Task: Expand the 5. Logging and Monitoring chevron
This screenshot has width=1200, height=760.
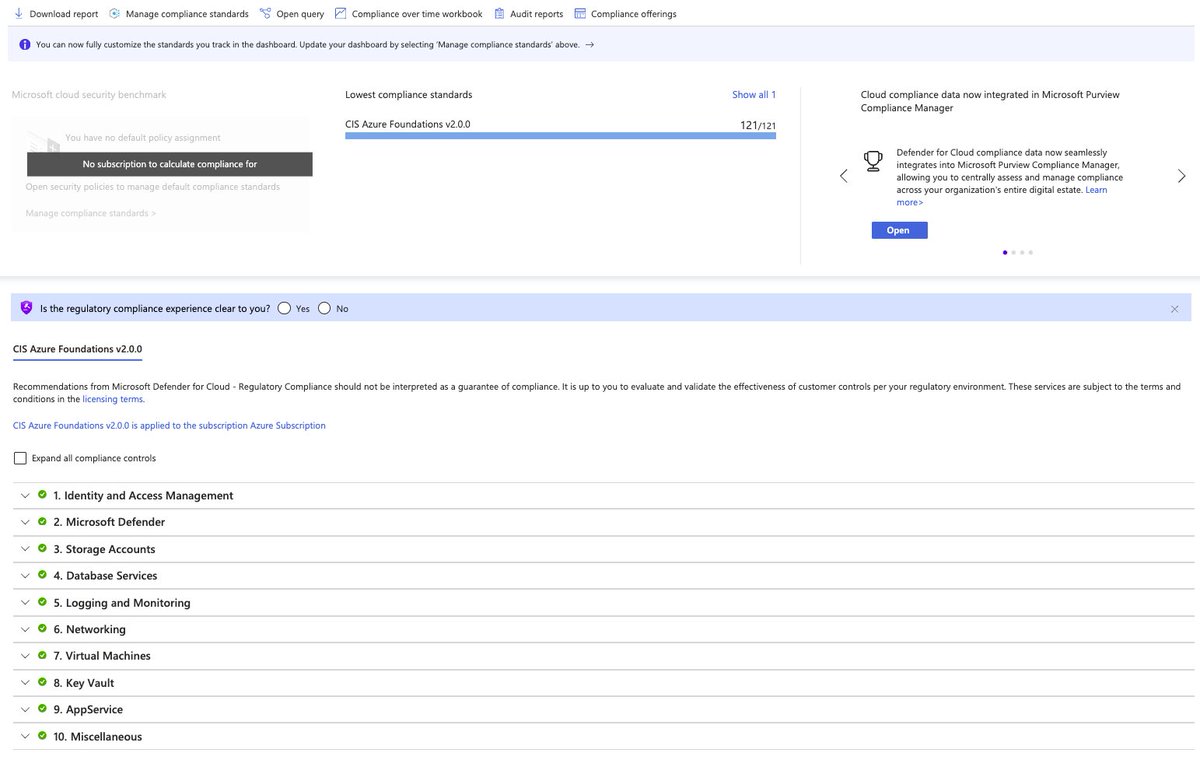Action: tap(24, 603)
